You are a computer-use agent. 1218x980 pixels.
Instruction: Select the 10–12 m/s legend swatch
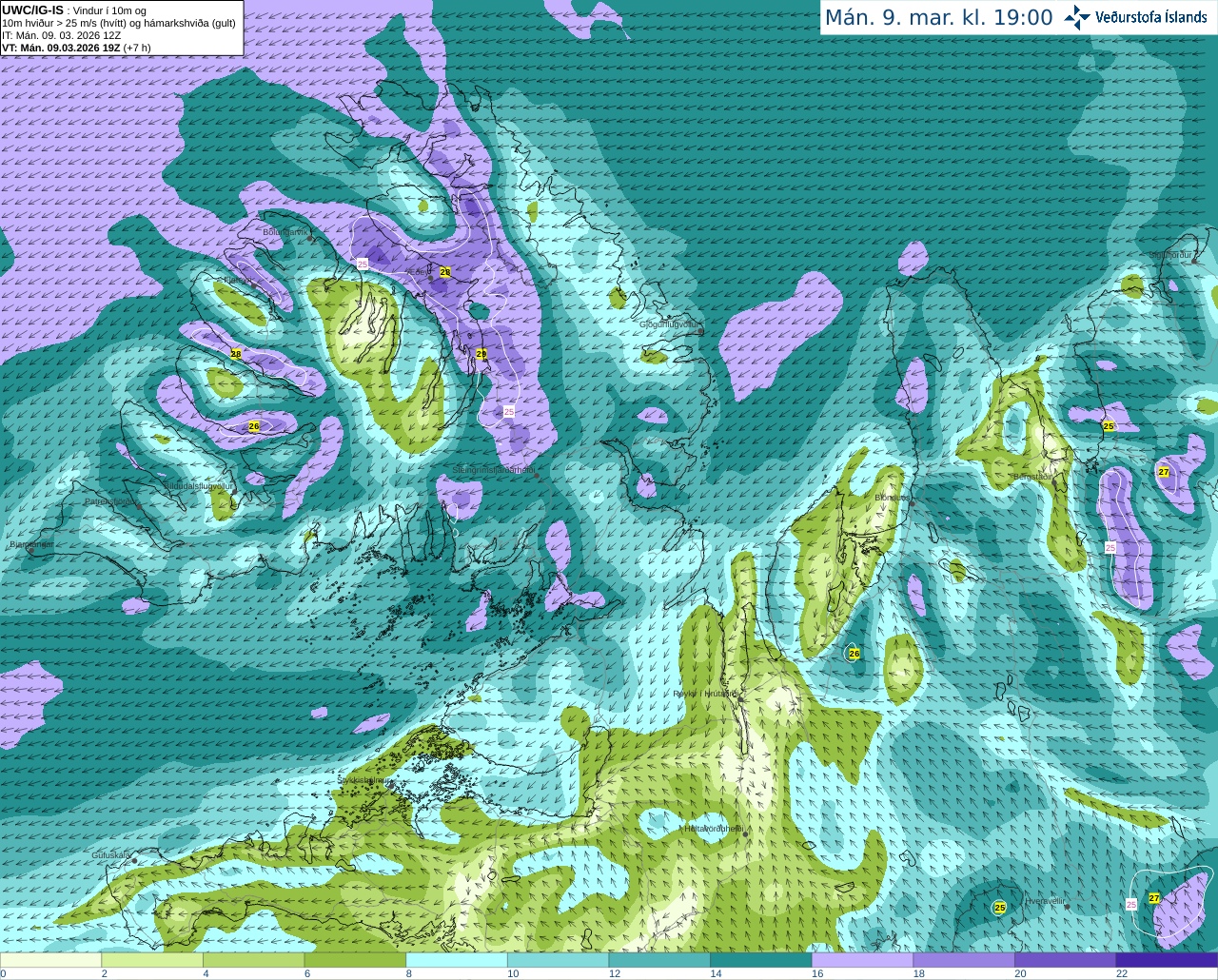[x=558, y=960]
